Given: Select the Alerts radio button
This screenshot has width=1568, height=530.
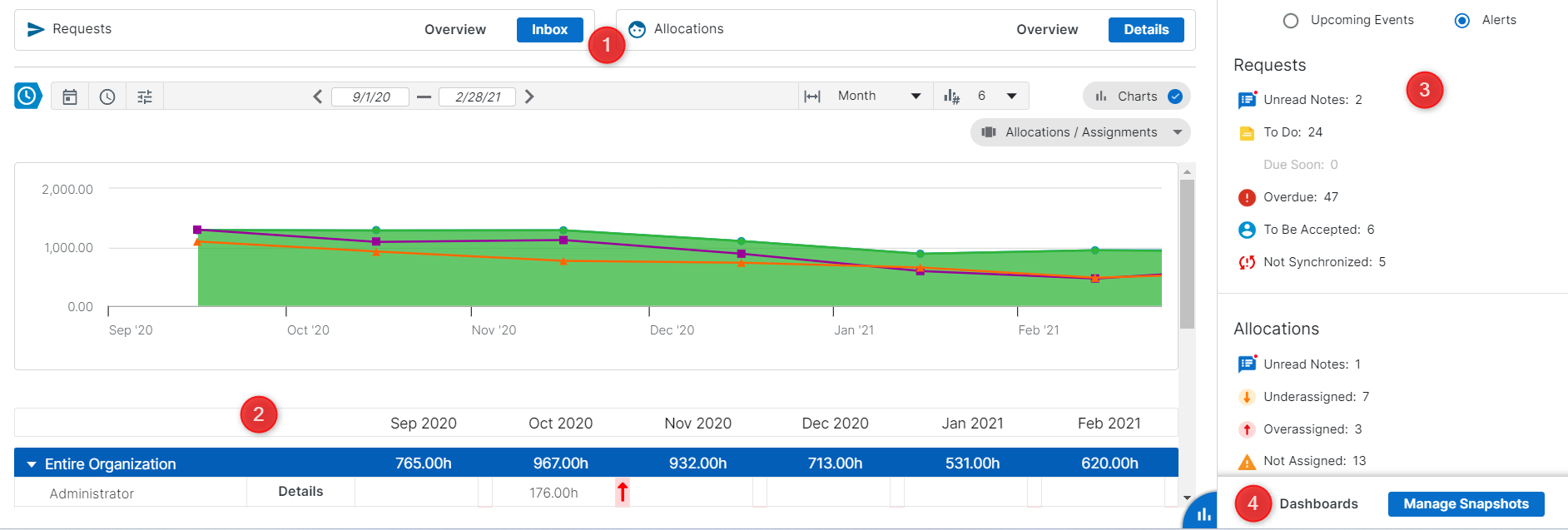Looking at the screenshot, I should click(x=1462, y=21).
